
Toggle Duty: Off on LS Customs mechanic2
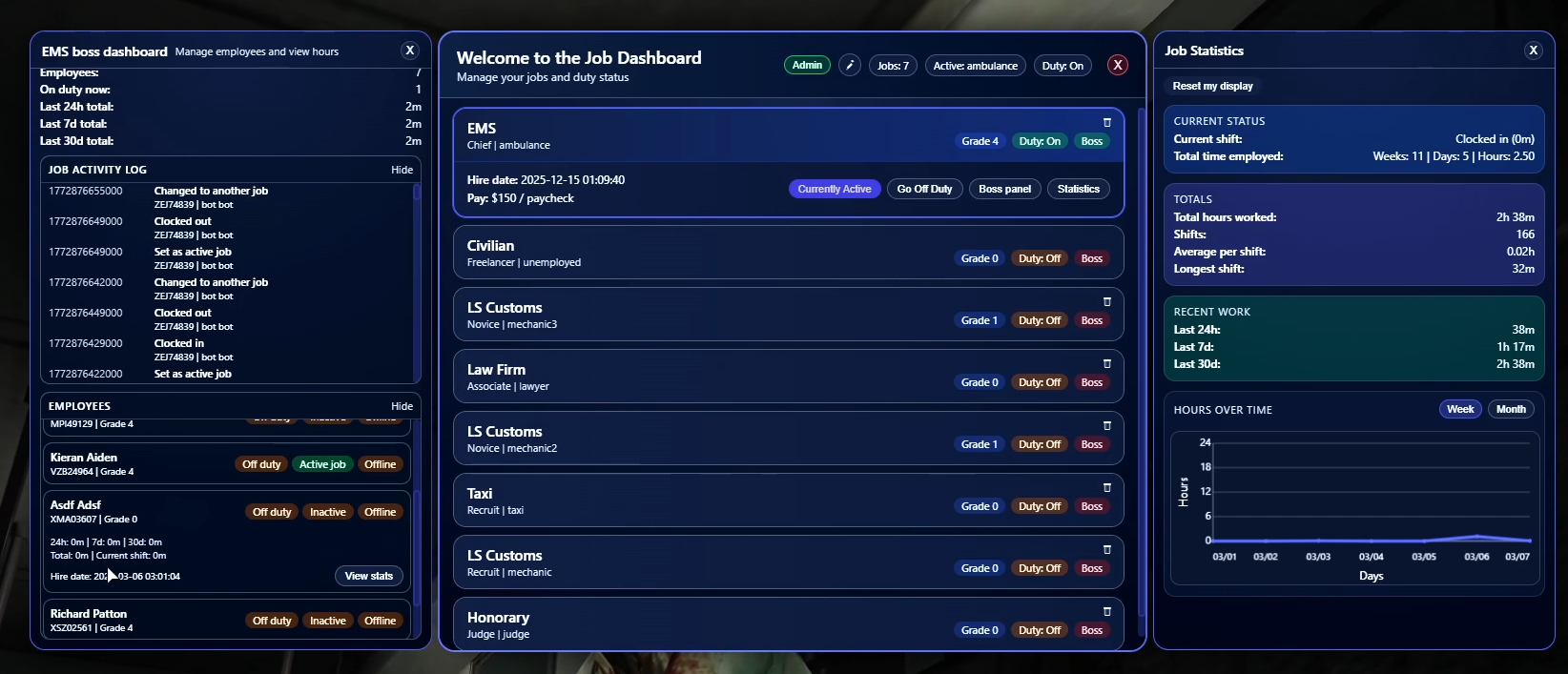(x=1040, y=444)
